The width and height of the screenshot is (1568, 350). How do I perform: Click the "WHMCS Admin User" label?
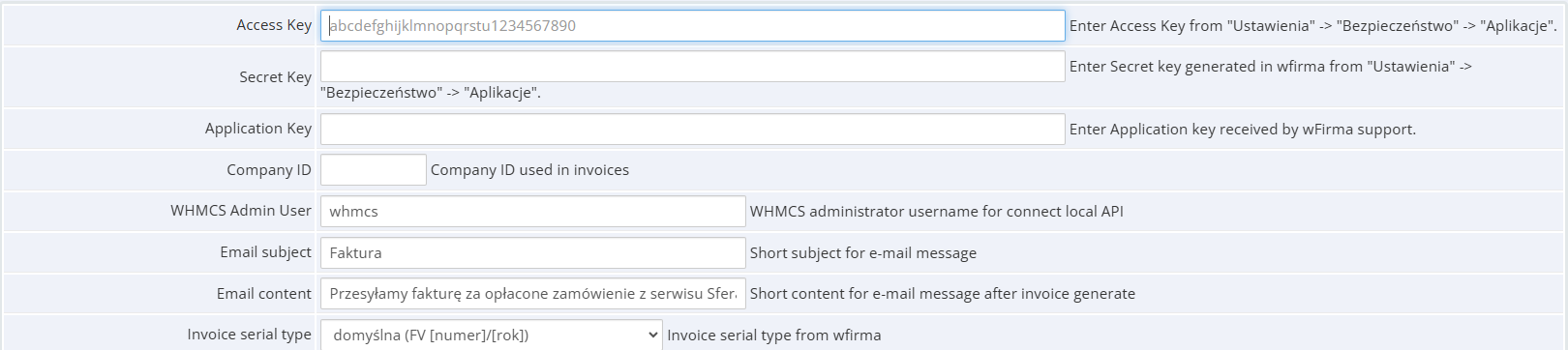(x=241, y=211)
